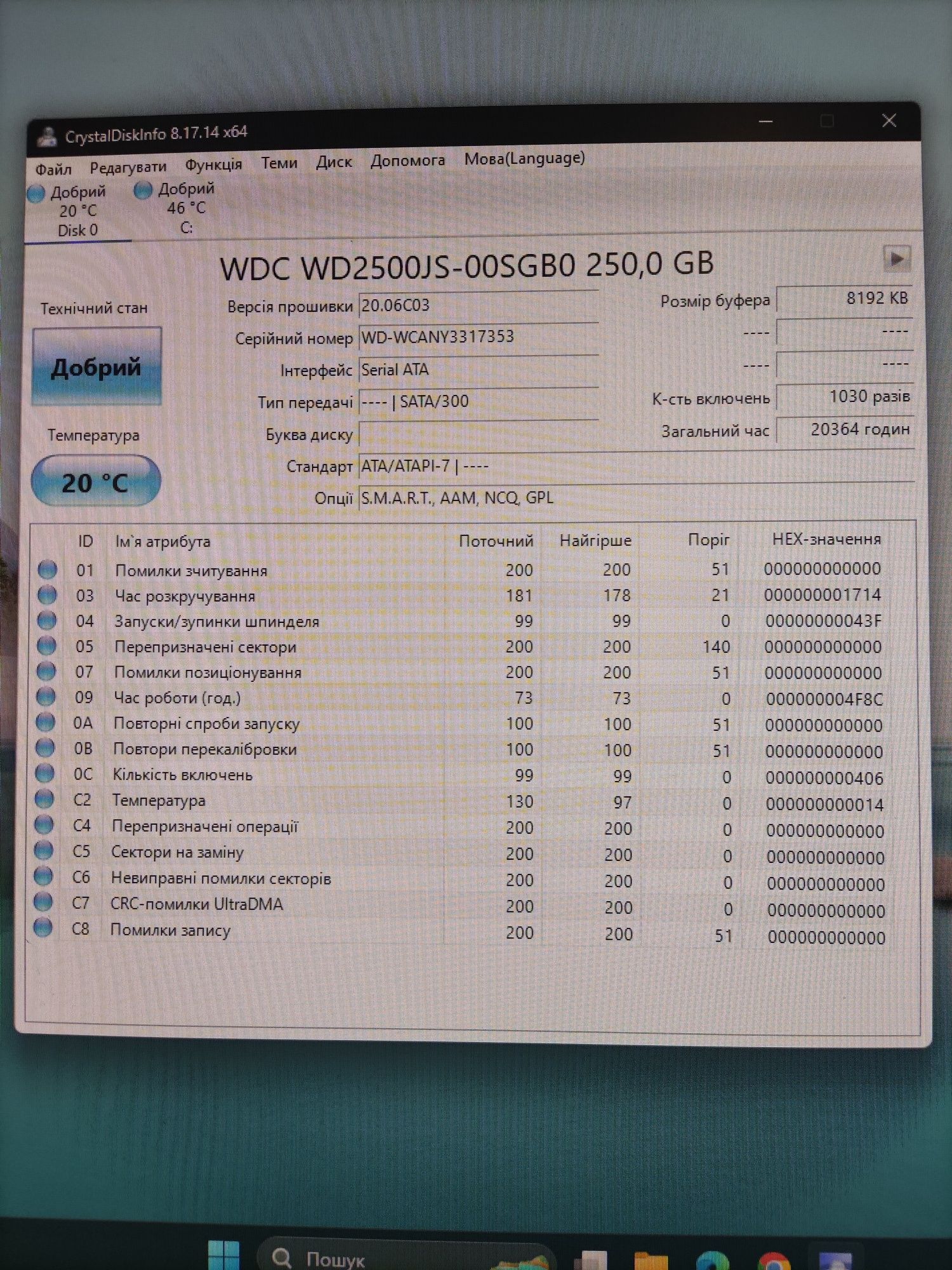Click the next disk arrow button
Viewport: 952px width, 1270px height.
click(897, 258)
